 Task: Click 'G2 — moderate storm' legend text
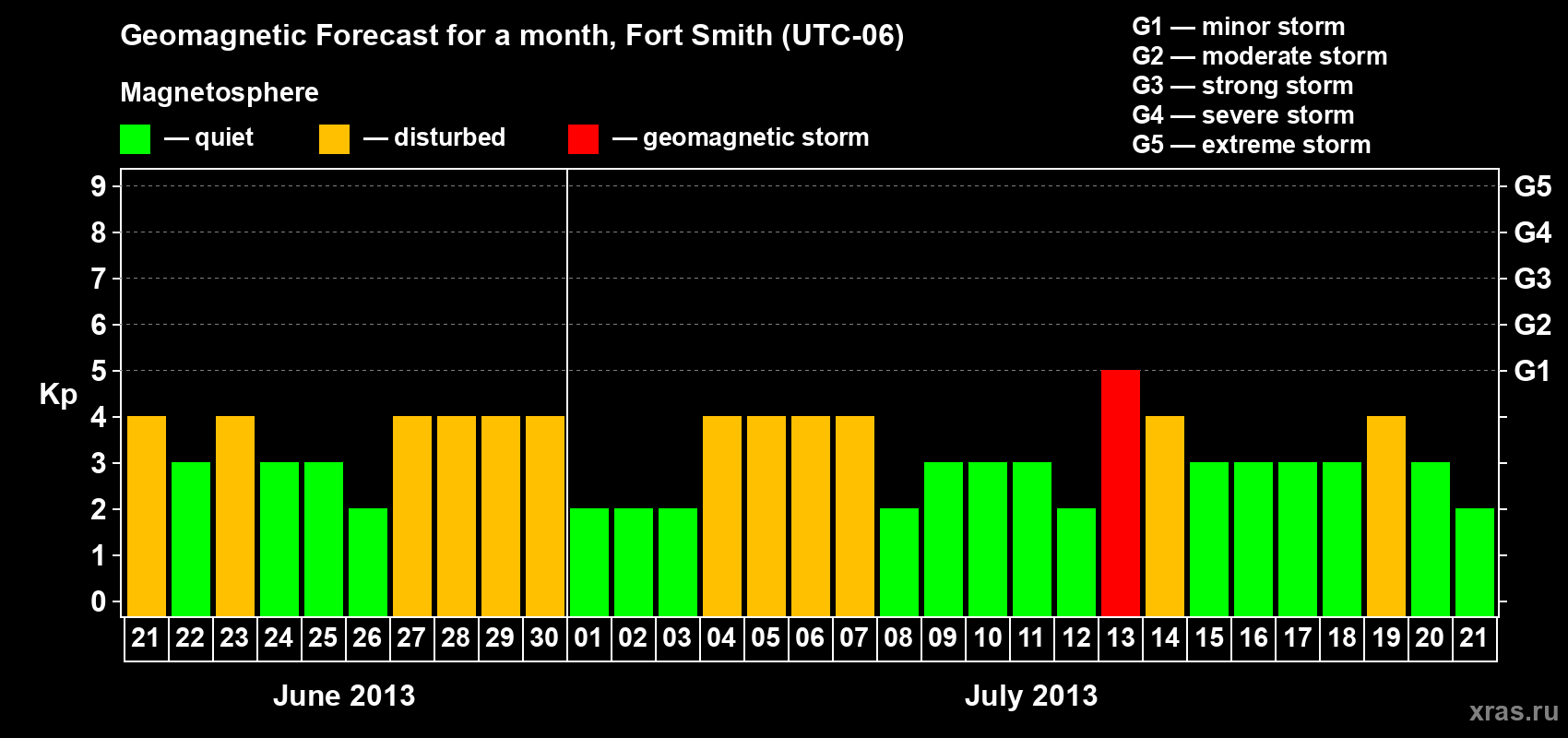tap(1260, 56)
